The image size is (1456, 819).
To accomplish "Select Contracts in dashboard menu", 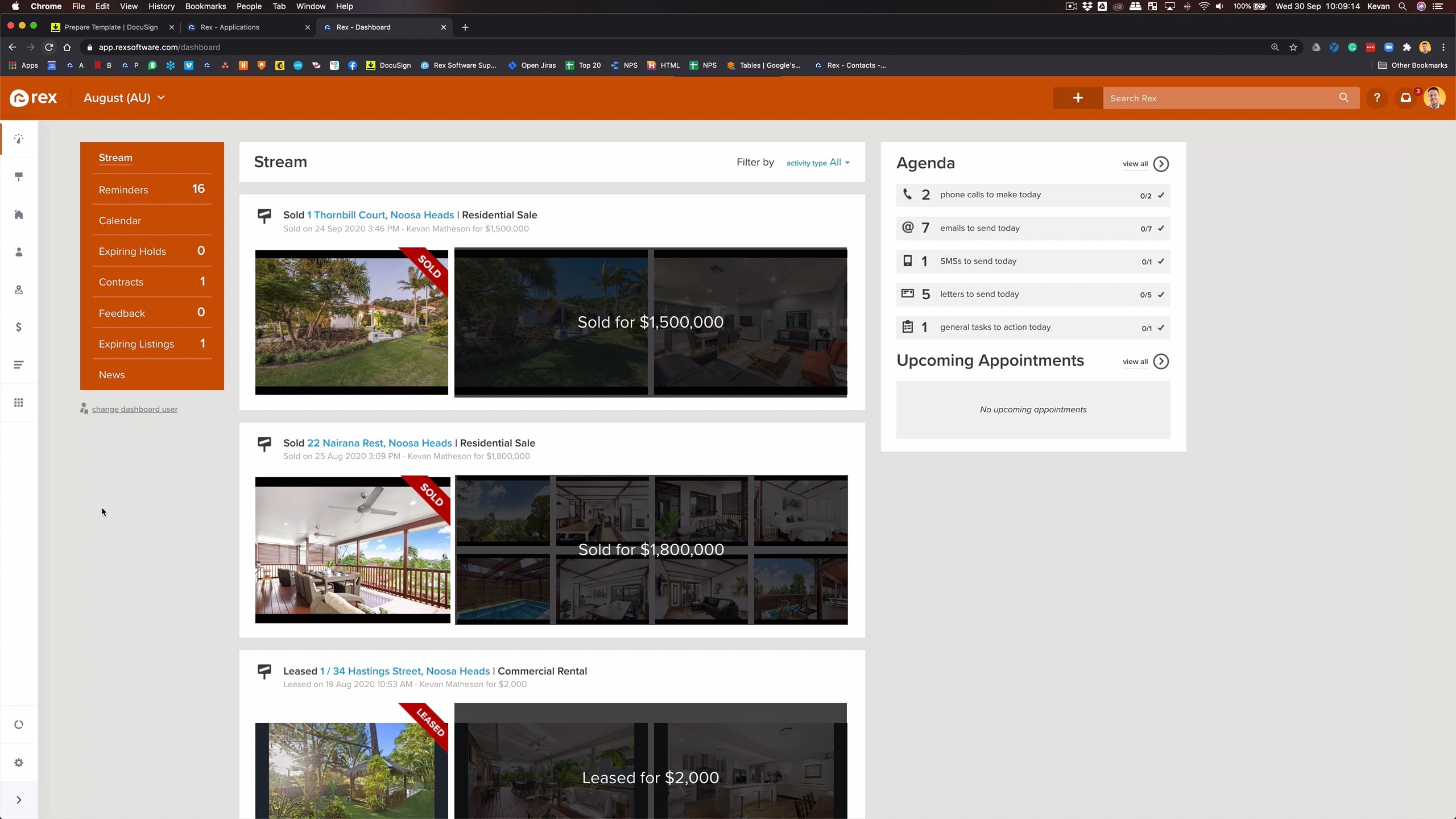I will [152, 282].
